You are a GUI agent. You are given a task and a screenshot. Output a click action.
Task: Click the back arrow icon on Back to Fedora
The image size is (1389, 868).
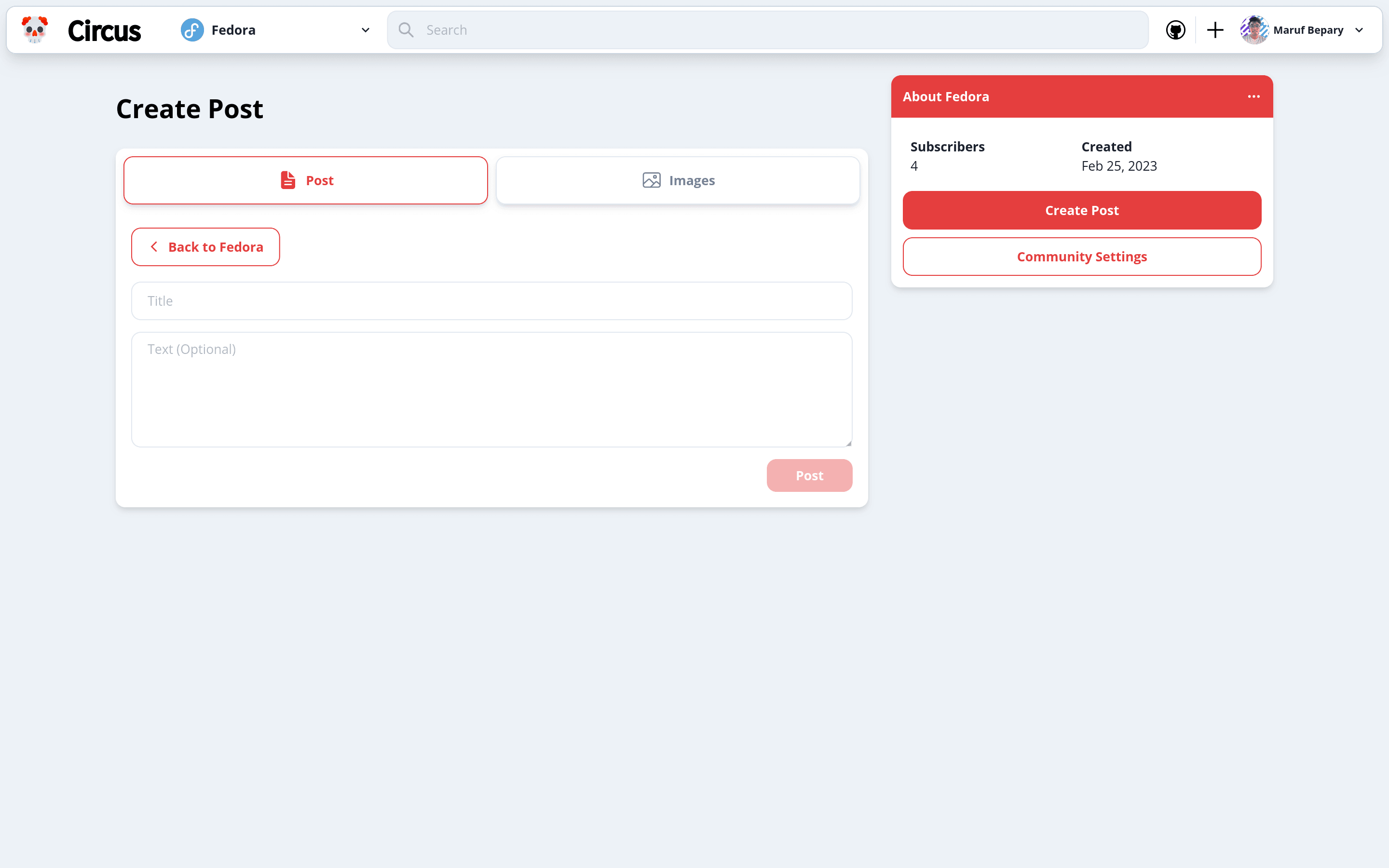(x=154, y=247)
